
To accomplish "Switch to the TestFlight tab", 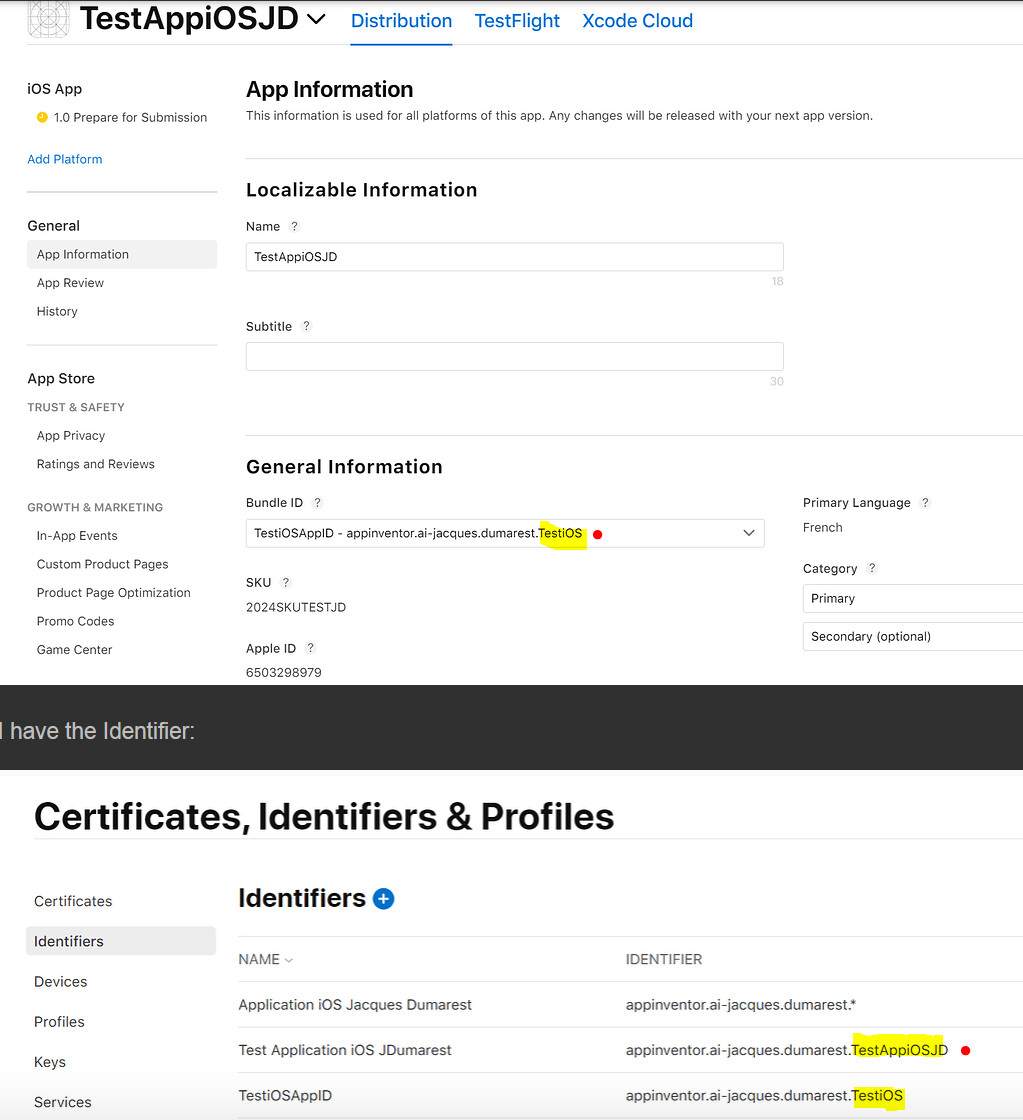I will tap(517, 21).
